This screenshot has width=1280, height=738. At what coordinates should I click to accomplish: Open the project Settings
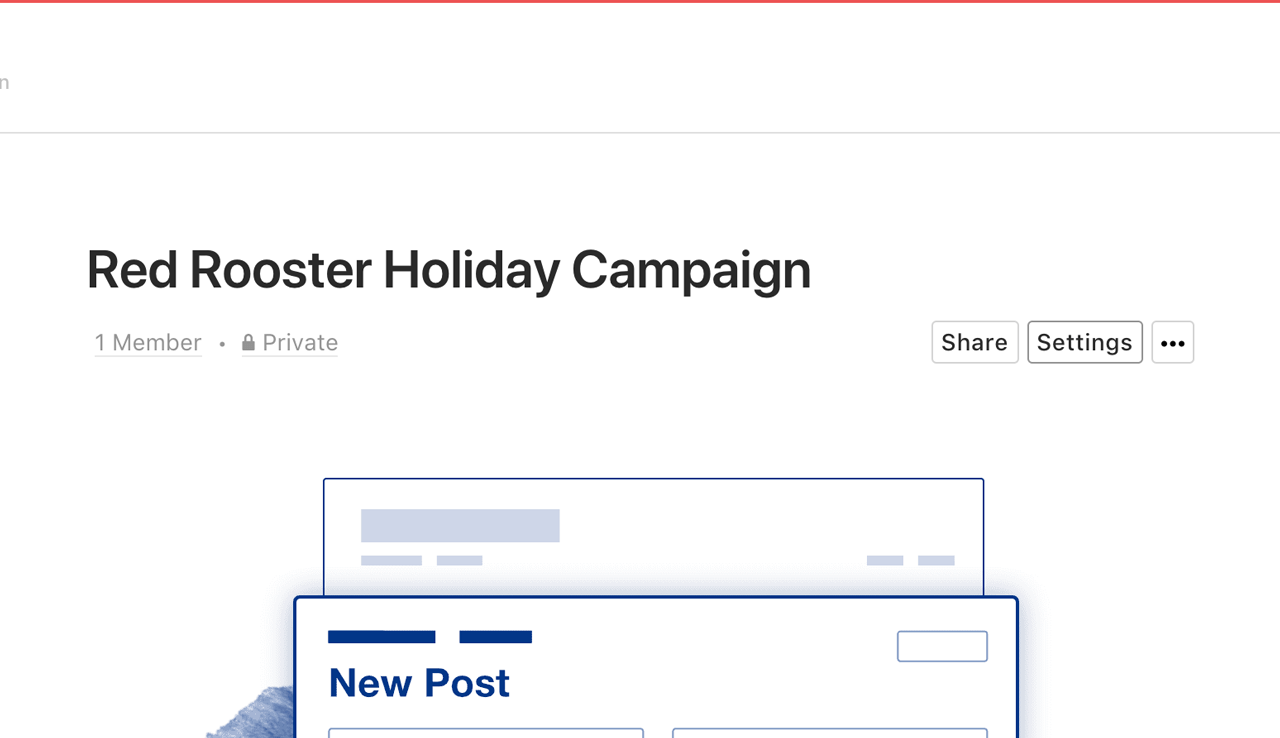point(1085,342)
